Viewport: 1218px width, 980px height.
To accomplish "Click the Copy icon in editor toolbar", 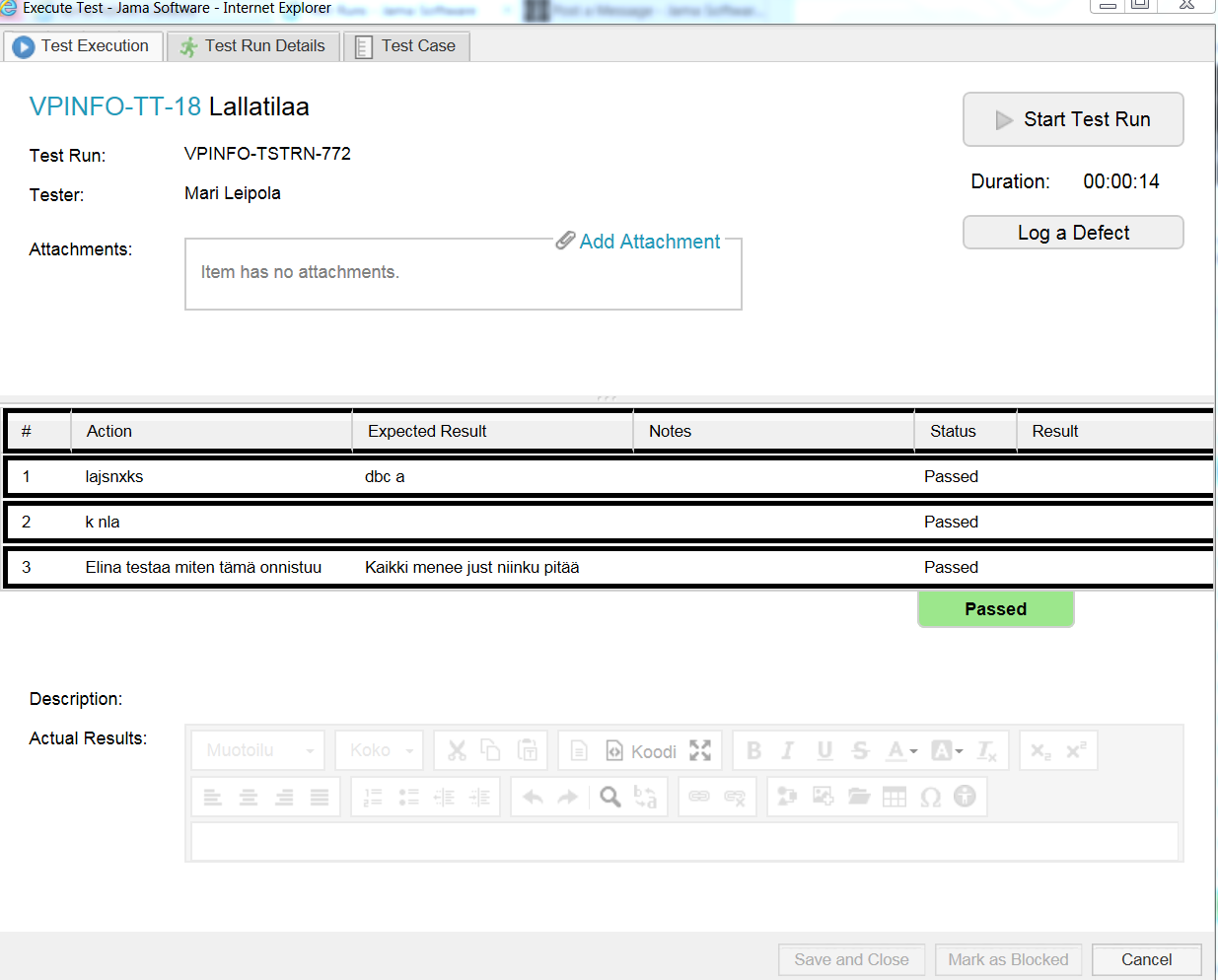I will [490, 750].
